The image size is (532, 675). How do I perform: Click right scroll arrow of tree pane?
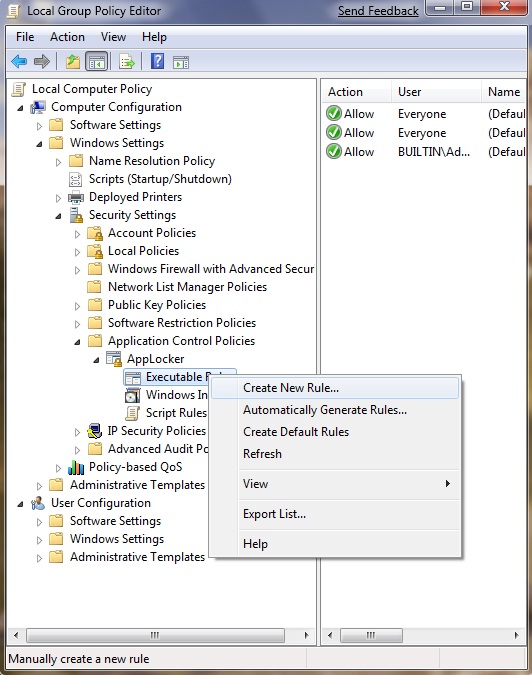[x=306, y=635]
